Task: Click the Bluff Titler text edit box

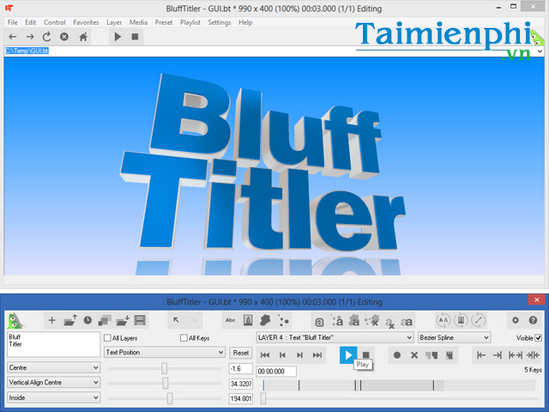Action: click(x=54, y=345)
